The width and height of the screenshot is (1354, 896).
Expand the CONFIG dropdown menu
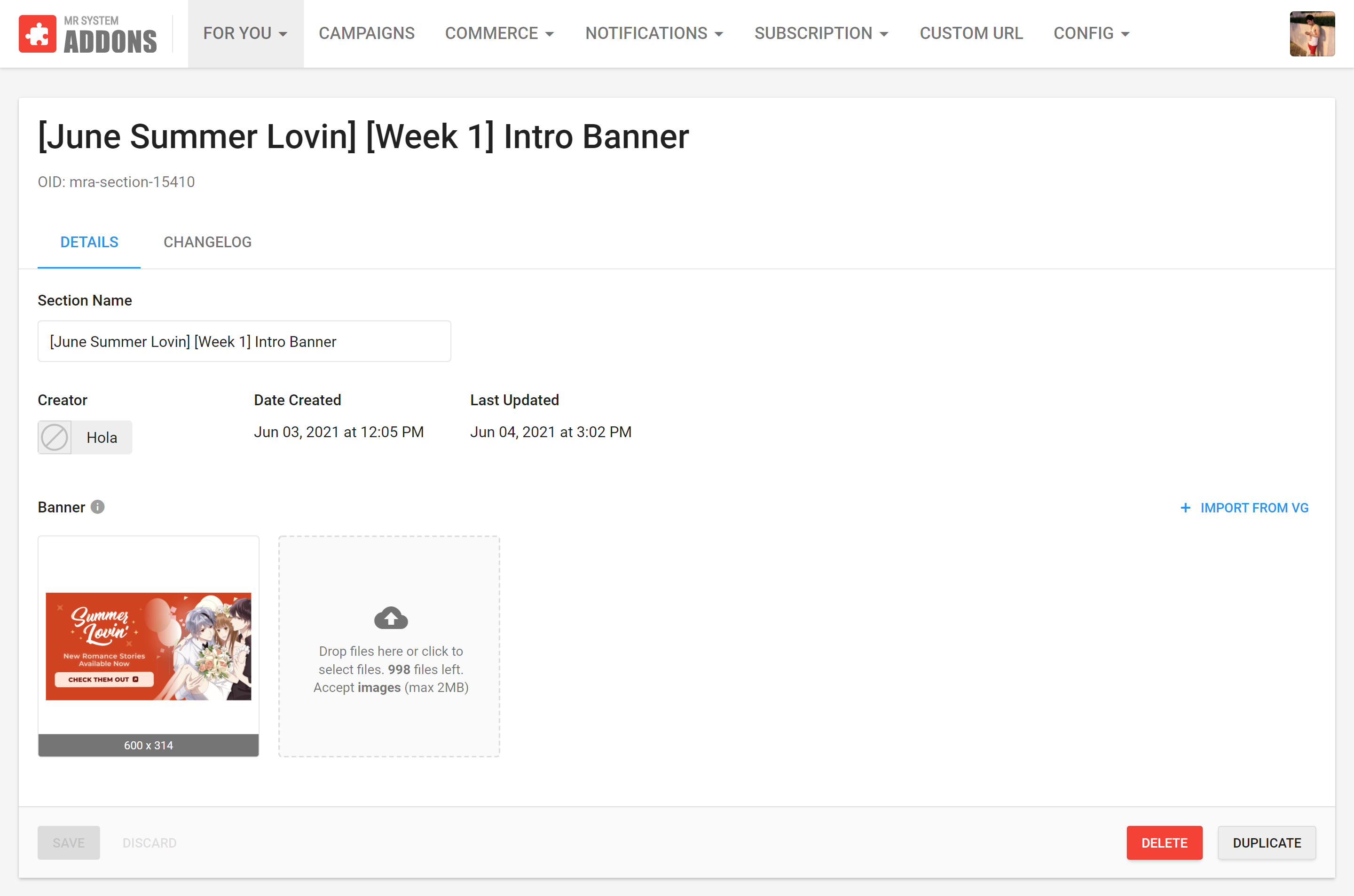[1091, 34]
